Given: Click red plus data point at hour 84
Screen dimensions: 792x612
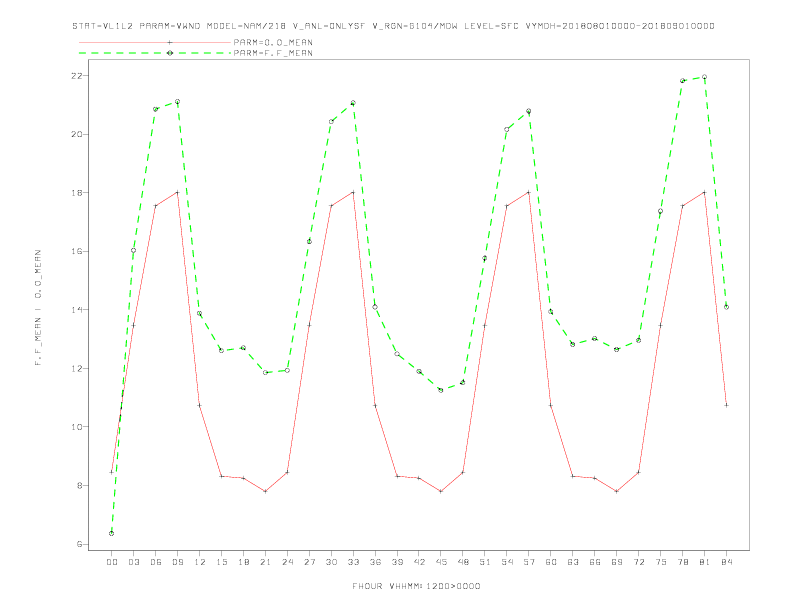Looking at the screenshot, I should tap(727, 405).
